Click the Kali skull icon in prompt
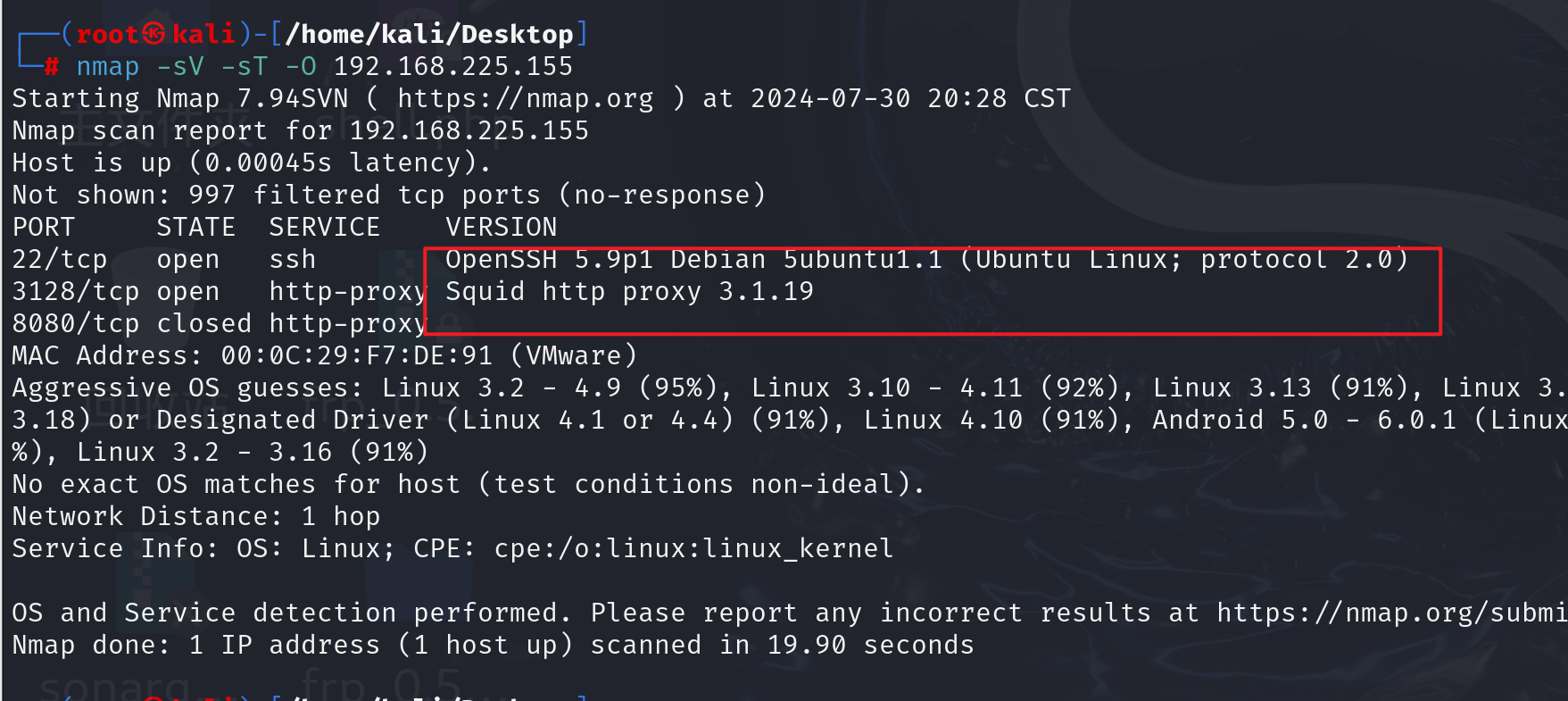Image resolution: width=1568 pixels, height=701 pixels. tap(154, 34)
